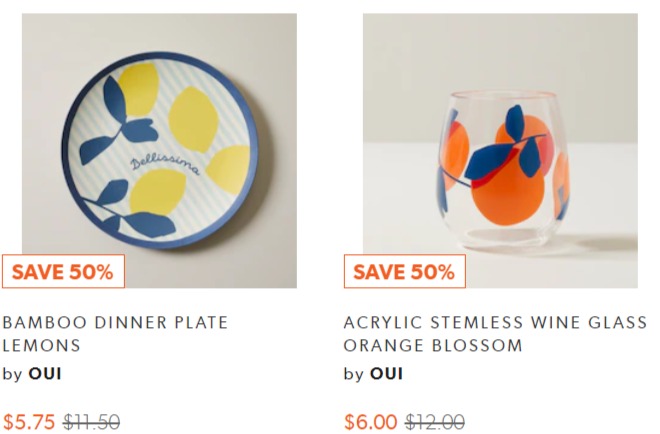This screenshot has height=434, width=660.
Task: Click the "by" label beside the glass's OUI
Action: click(x=354, y=374)
